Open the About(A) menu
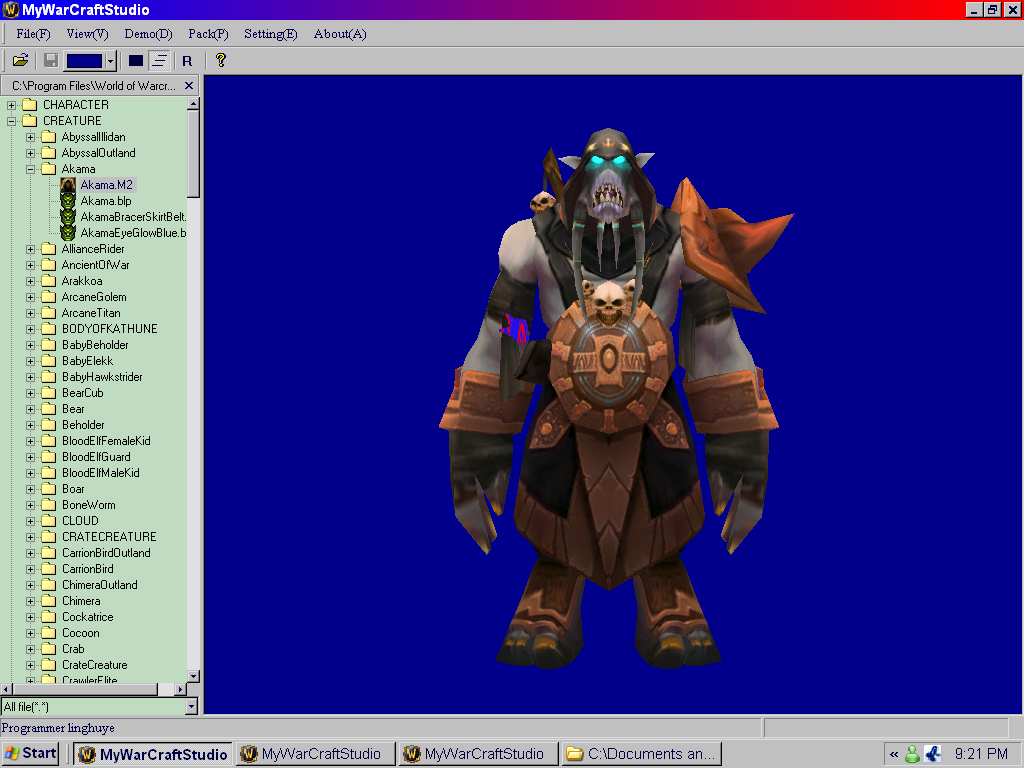The image size is (1024, 768). (x=340, y=34)
